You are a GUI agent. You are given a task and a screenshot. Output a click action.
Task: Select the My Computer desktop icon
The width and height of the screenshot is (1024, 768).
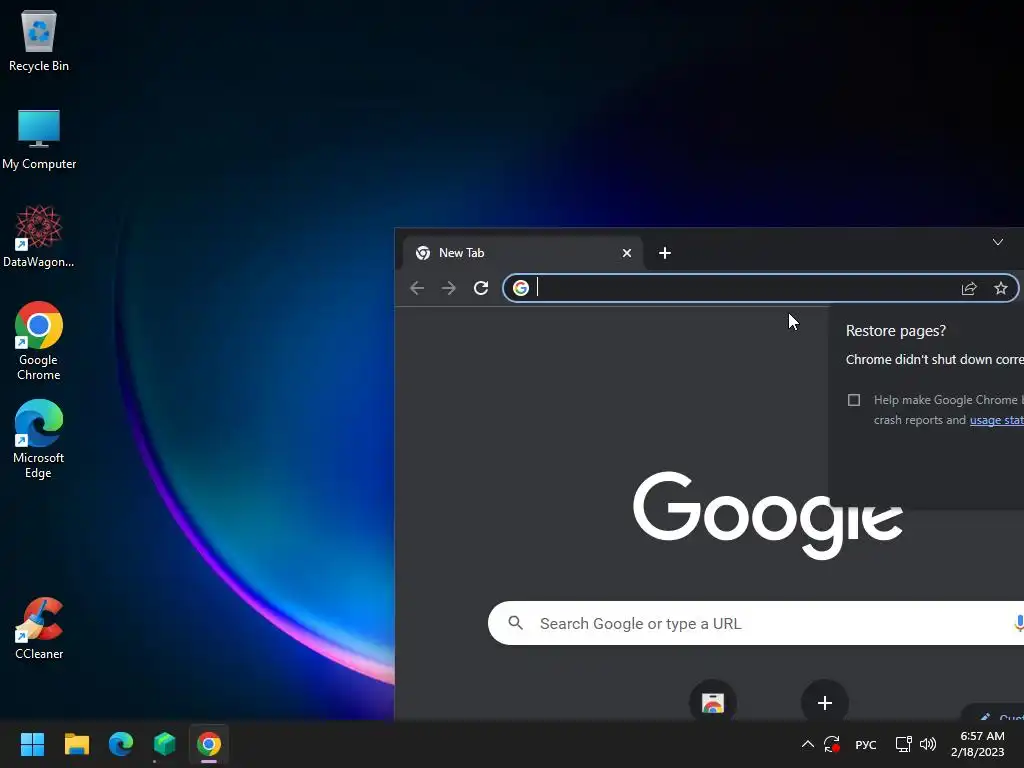pyautogui.click(x=39, y=139)
